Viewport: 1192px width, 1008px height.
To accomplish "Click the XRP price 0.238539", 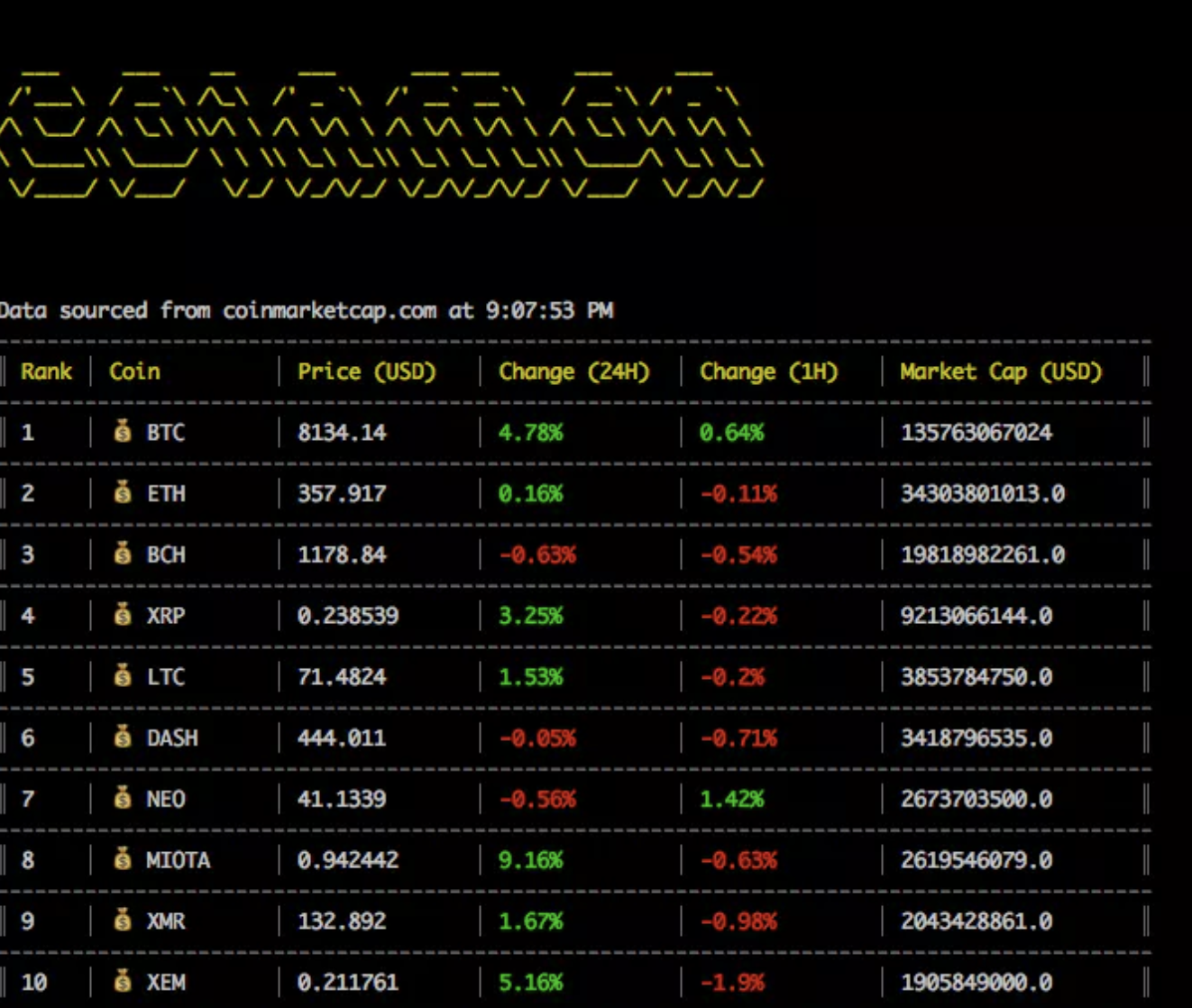I will tap(348, 616).
